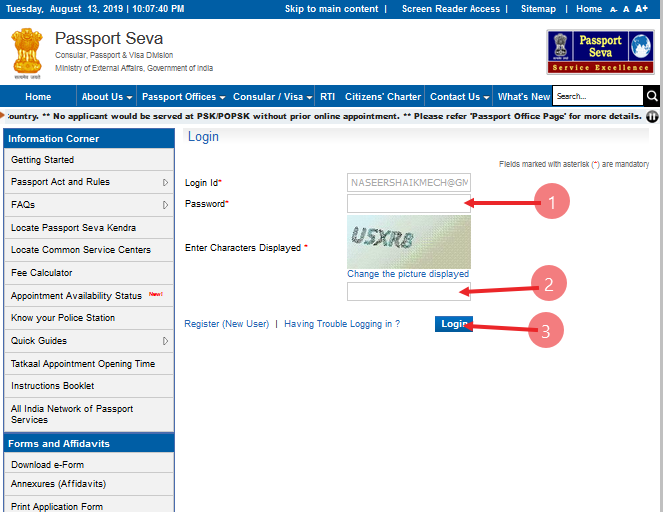Increase font size with A+ button

tap(641, 8)
